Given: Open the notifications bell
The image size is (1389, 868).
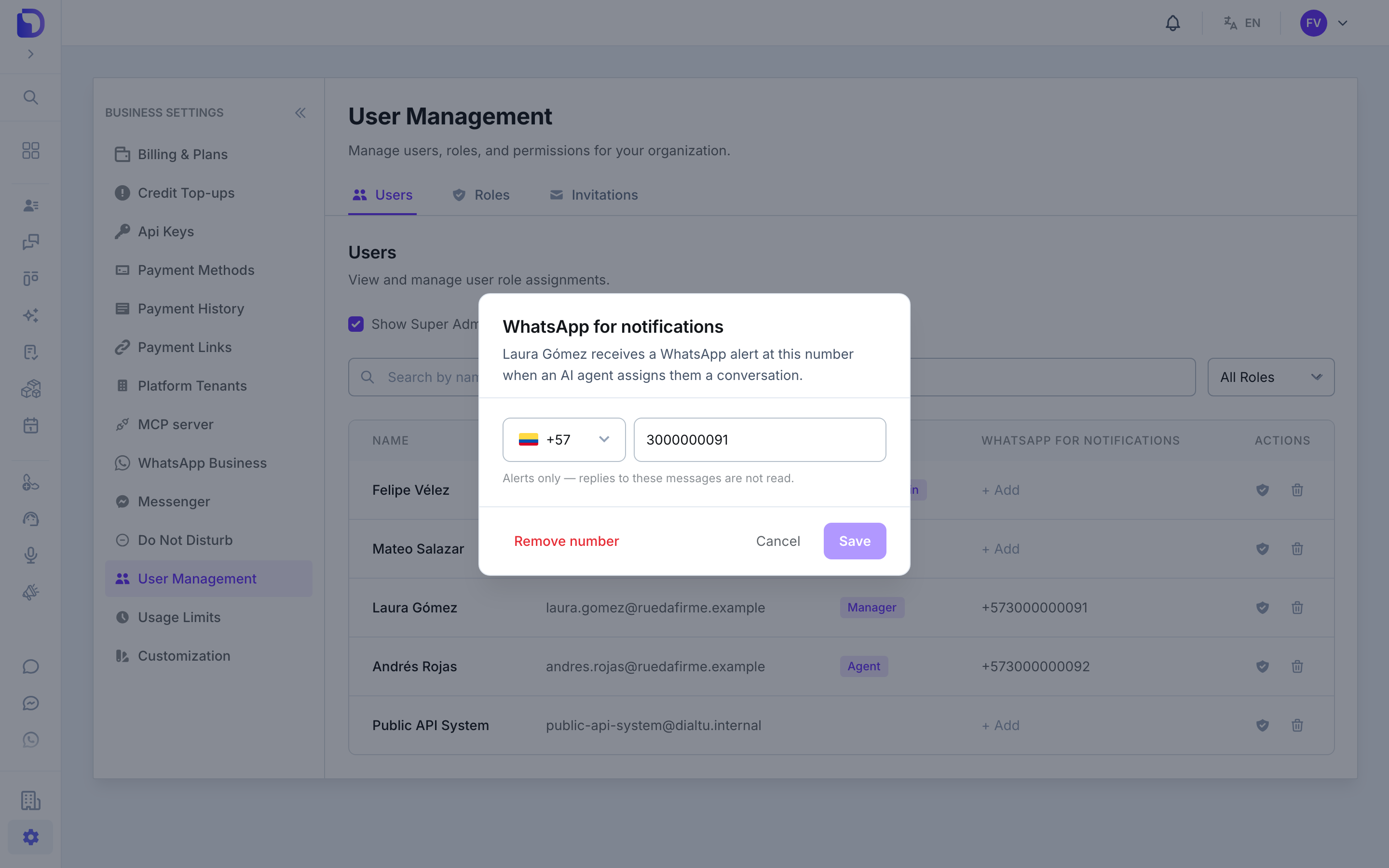Looking at the screenshot, I should point(1172,23).
